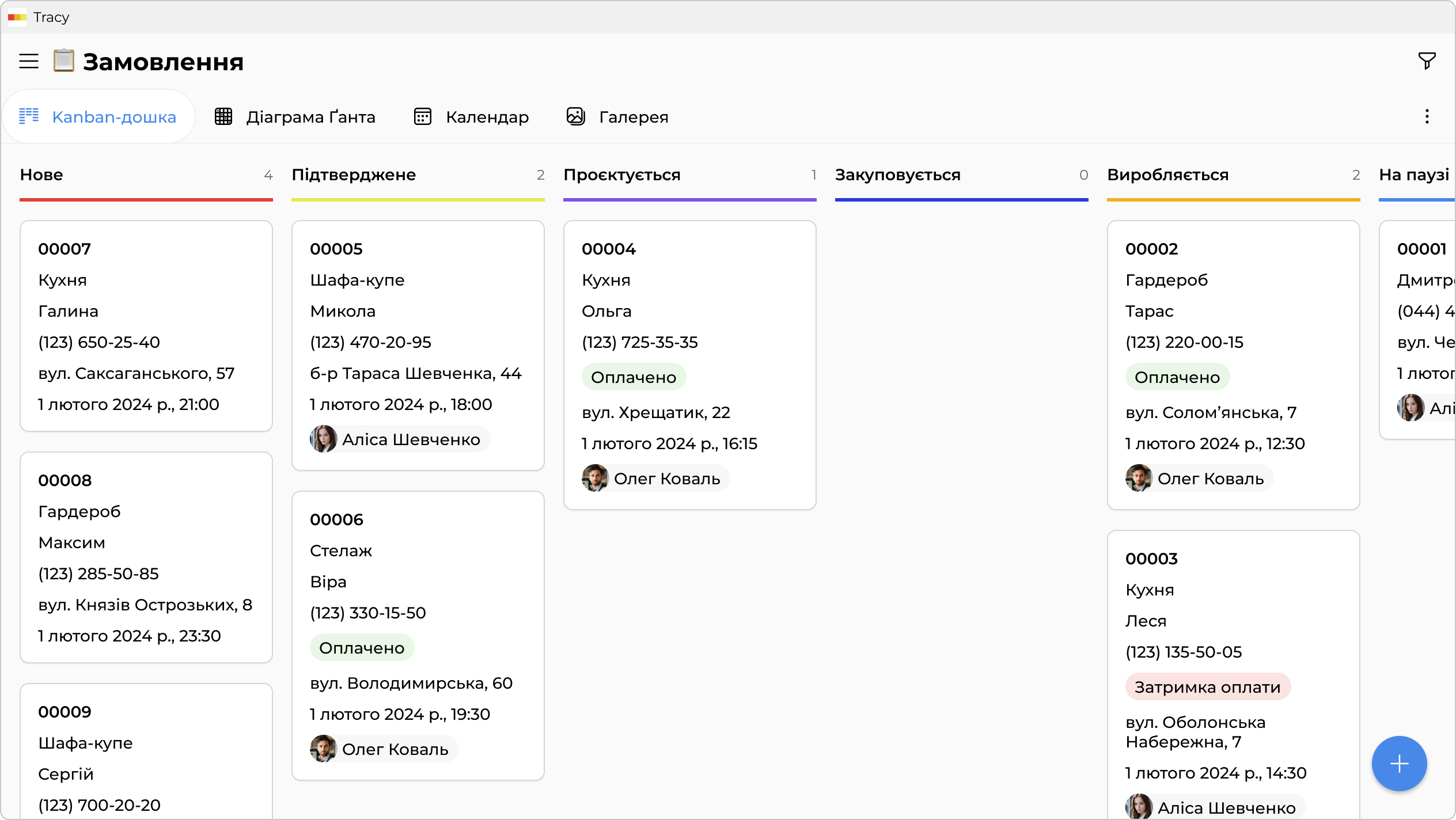Viewport: 1456px width, 820px height.
Task: Click the Tracy app logo icon
Action: pyautogui.click(x=17, y=17)
